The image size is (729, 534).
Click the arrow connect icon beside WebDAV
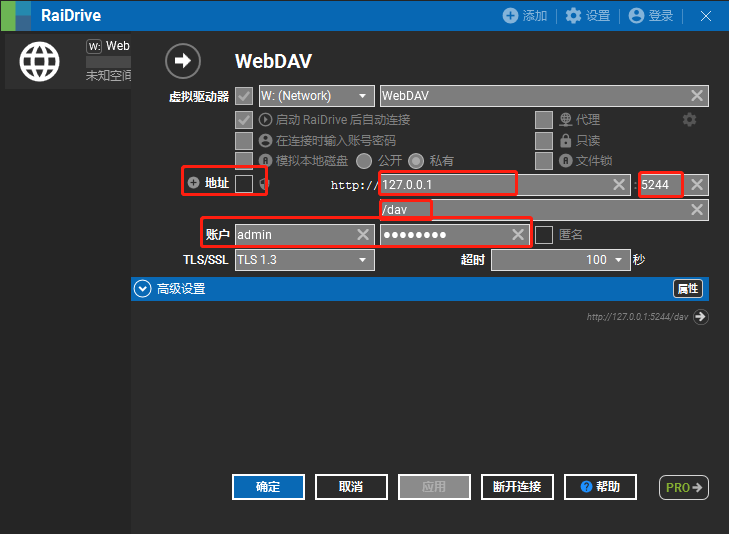pyautogui.click(x=182, y=61)
